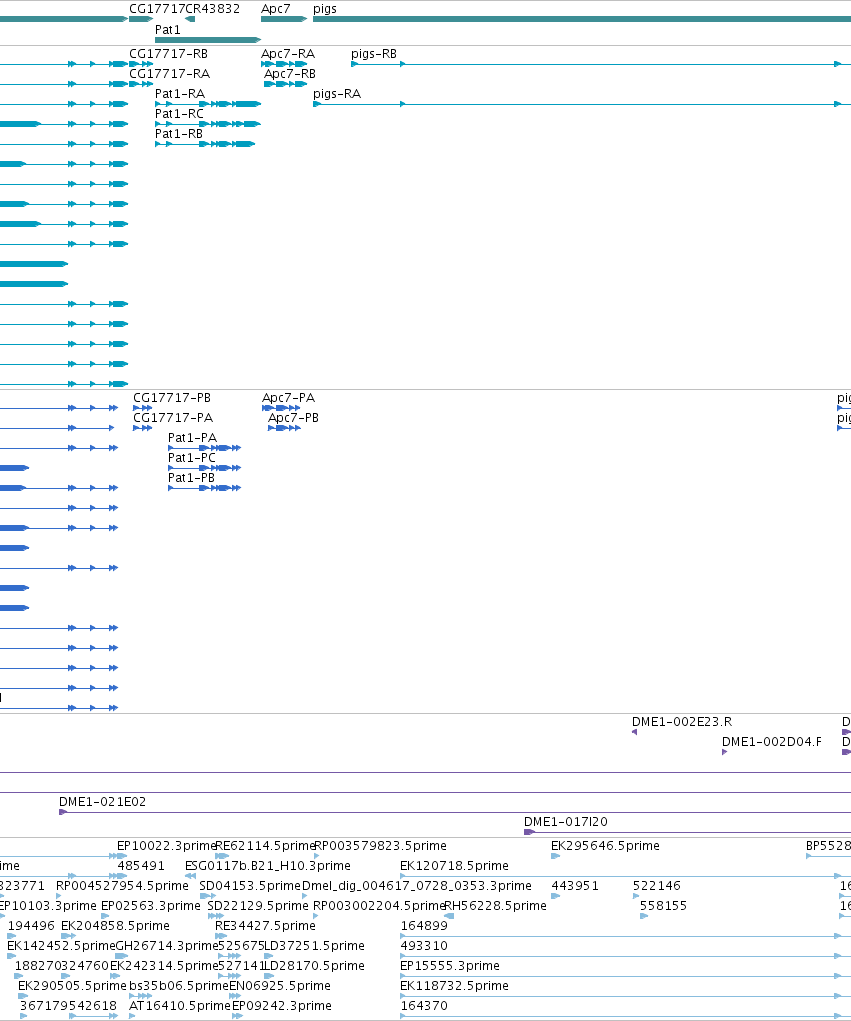Click the EP15555.3prime label
Screen dimensions: 851x1021
(x=450, y=966)
